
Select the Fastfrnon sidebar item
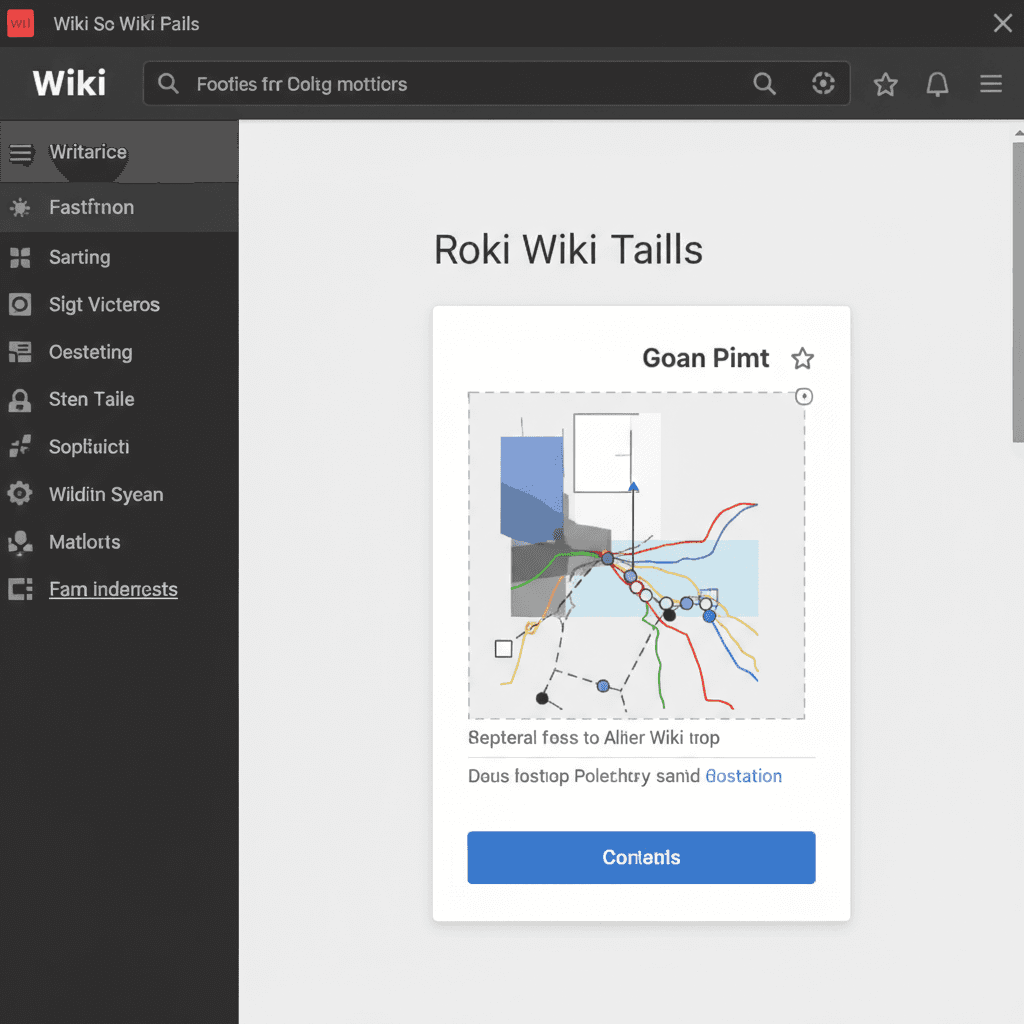91,208
